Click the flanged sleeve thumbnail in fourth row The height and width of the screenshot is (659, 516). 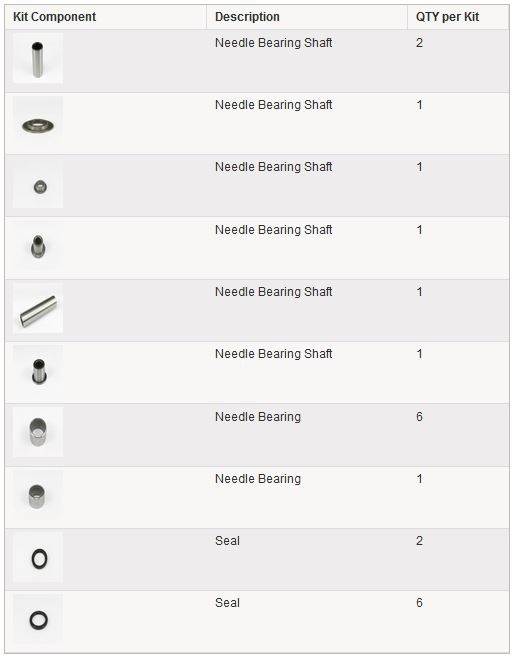[38, 246]
